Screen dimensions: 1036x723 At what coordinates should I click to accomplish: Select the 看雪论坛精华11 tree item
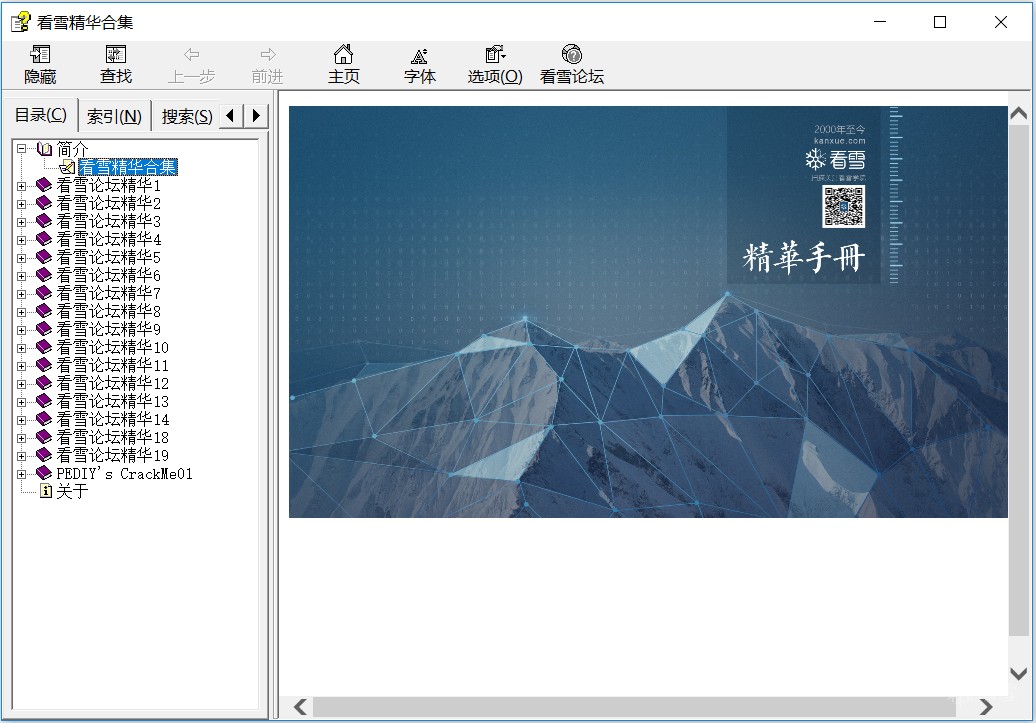(112, 365)
